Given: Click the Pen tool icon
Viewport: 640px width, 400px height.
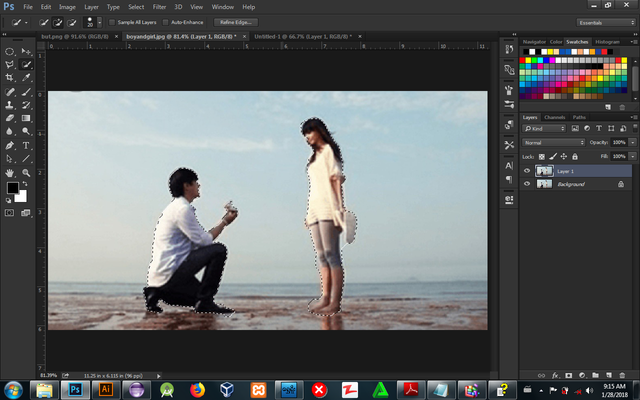Looking at the screenshot, I should [10, 143].
